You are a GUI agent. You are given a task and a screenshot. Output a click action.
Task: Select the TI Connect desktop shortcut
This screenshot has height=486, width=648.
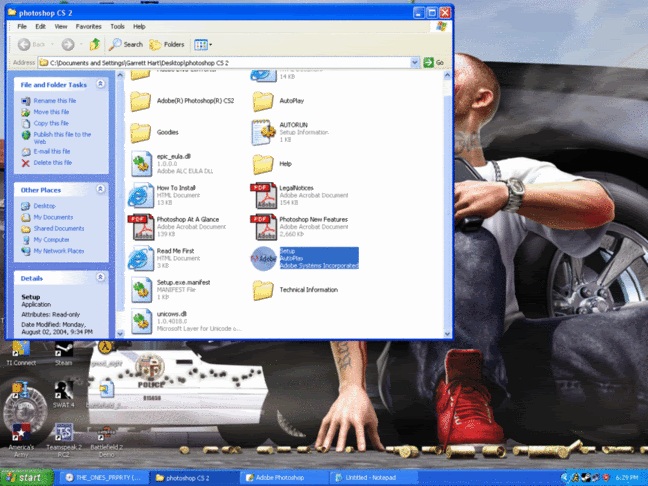[21, 354]
